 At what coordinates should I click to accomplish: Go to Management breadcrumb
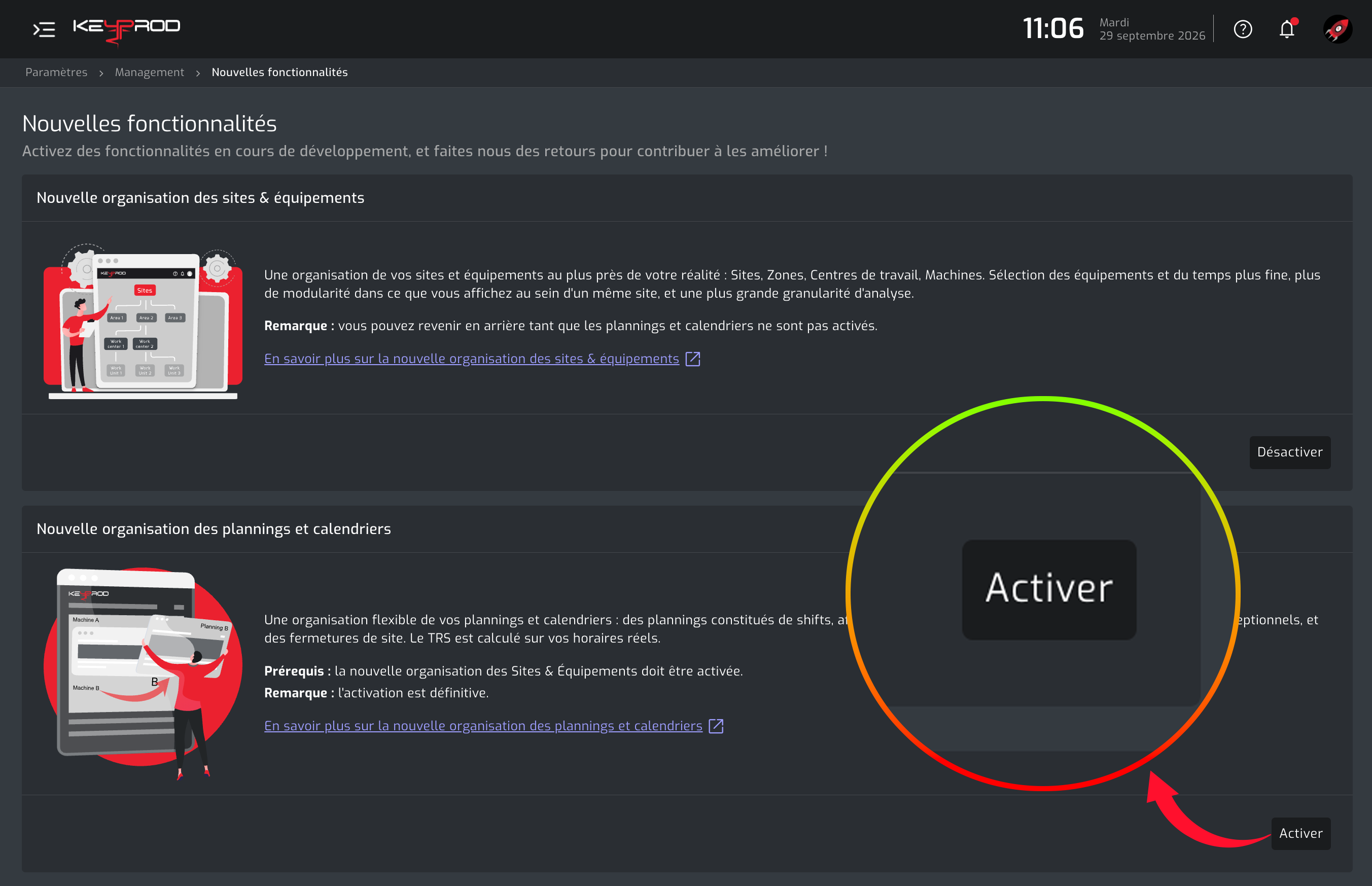pos(150,73)
